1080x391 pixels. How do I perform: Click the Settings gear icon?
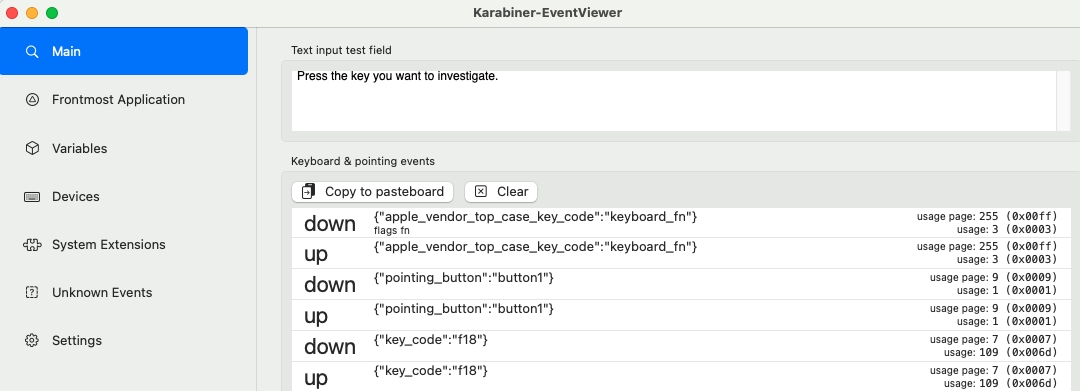click(x=32, y=341)
